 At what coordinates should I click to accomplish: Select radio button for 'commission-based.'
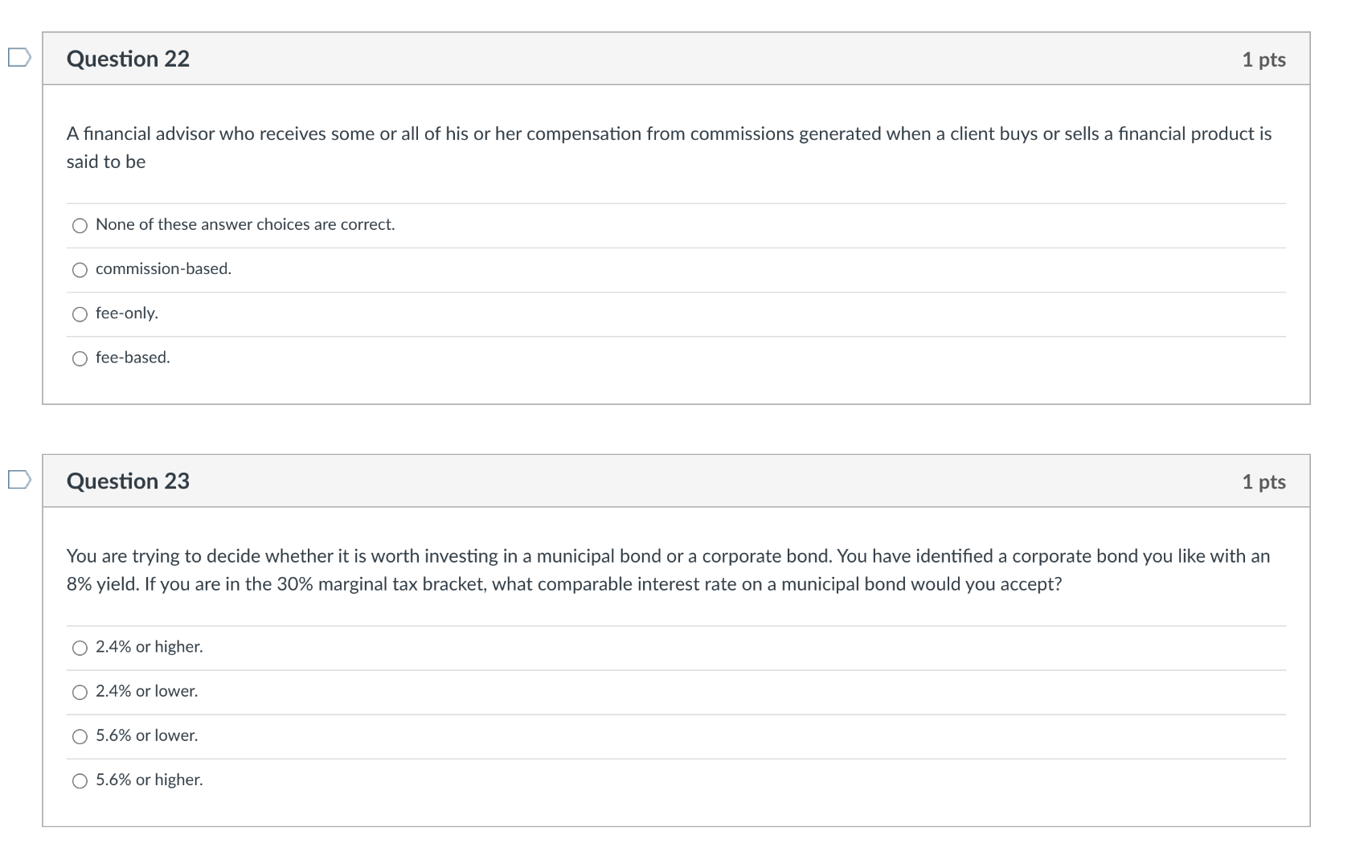click(80, 269)
